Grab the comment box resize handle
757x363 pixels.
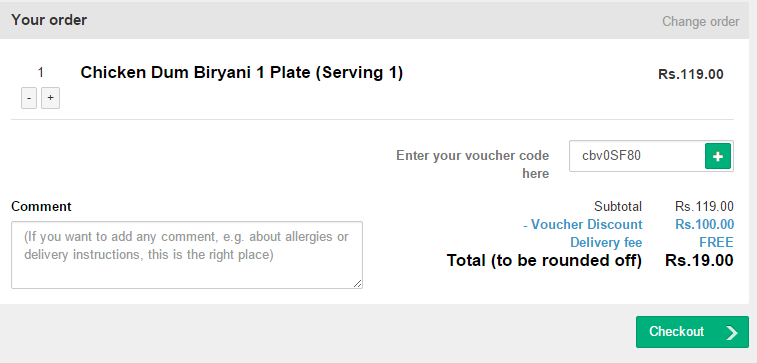tap(357, 284)
